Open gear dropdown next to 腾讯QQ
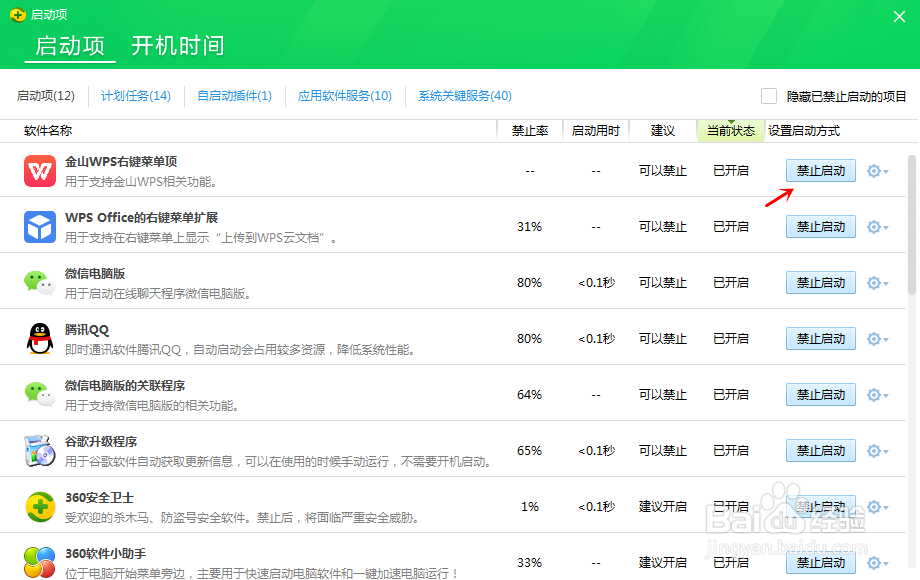Image resolution: width=920 pixels, height=580 pixels. (x=874, y=338)
